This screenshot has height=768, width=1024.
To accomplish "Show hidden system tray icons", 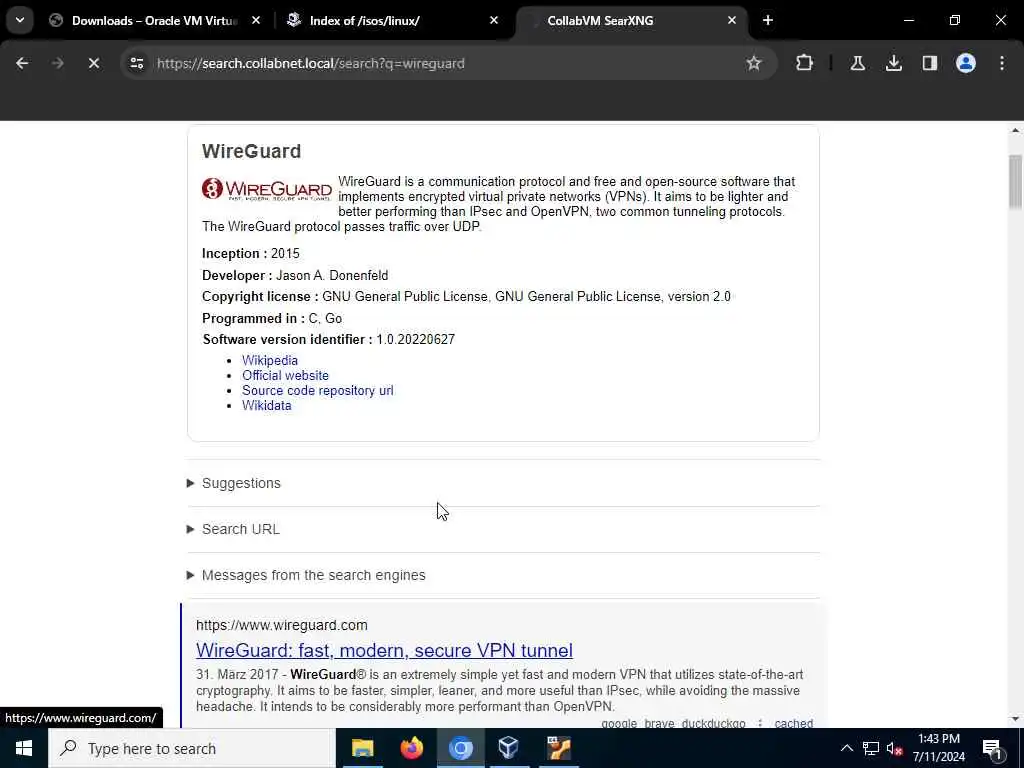I will [x=846, y=748].
